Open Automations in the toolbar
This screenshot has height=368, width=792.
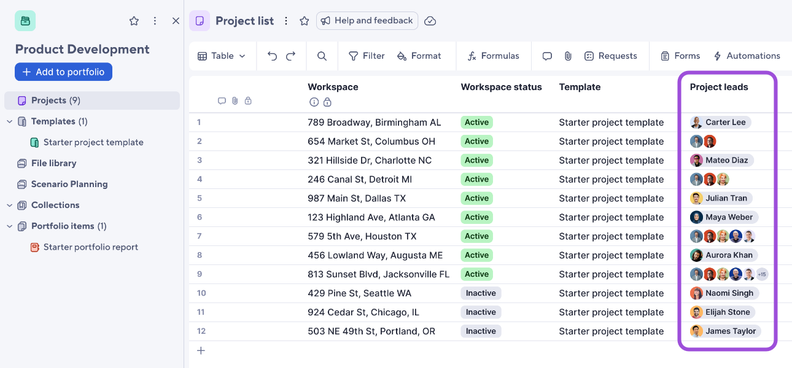click(x=747, y=56)
